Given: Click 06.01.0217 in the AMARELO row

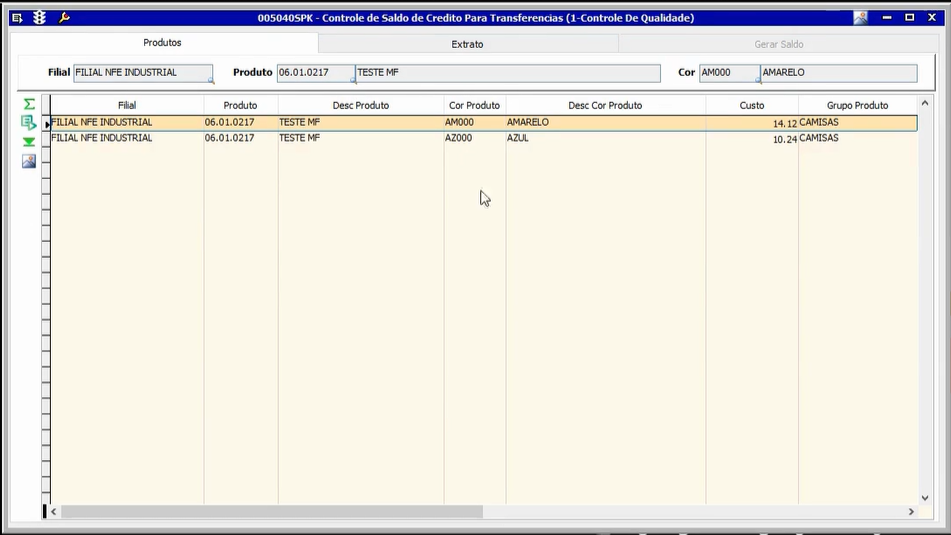Looking at the screenshot, I should pyautogui.click(x=241, y=123).
